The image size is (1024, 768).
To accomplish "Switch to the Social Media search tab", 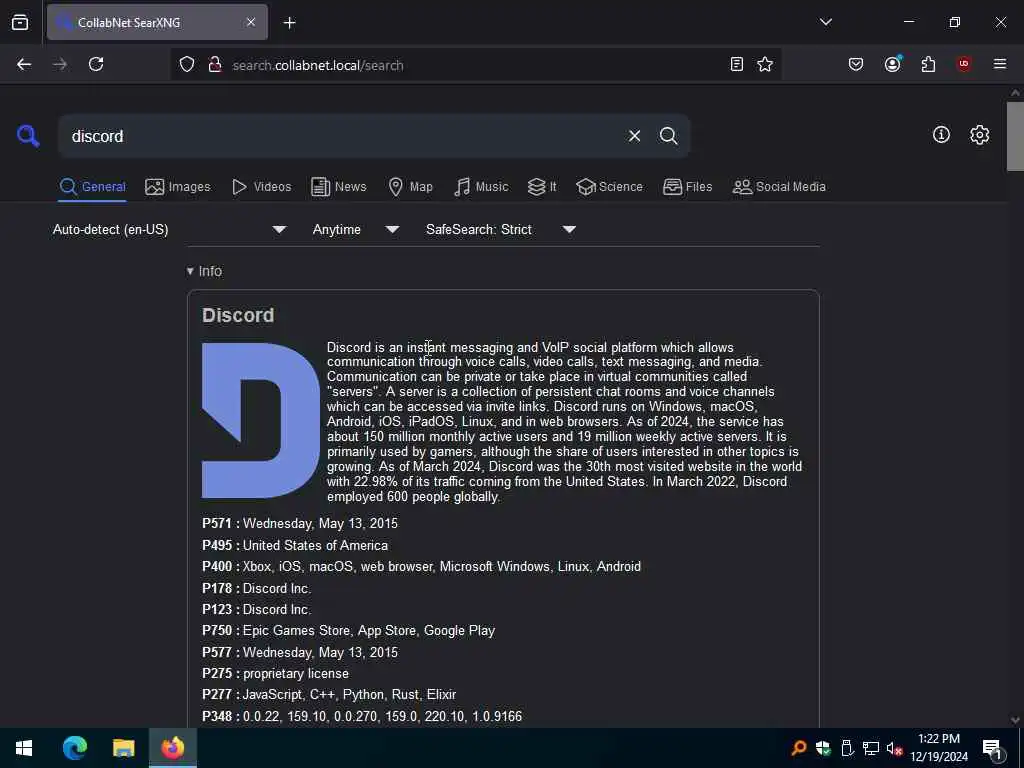I will point(779,187).
